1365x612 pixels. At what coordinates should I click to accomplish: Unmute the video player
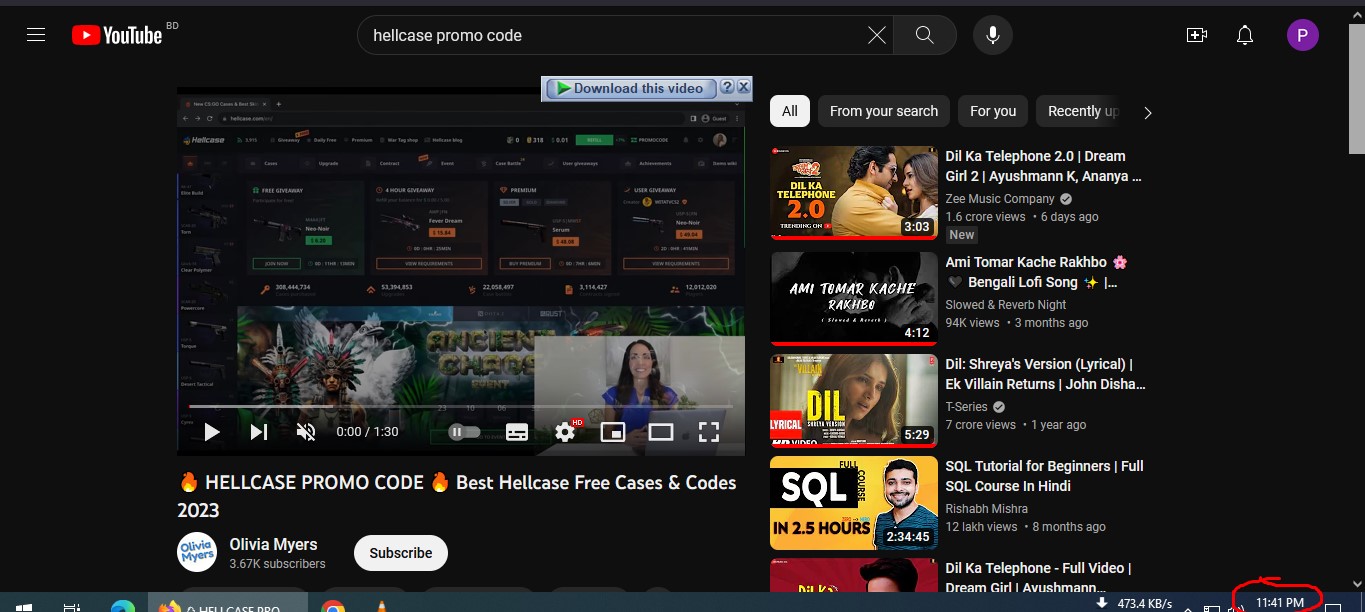pyautogui.click(x=306, y=432)
